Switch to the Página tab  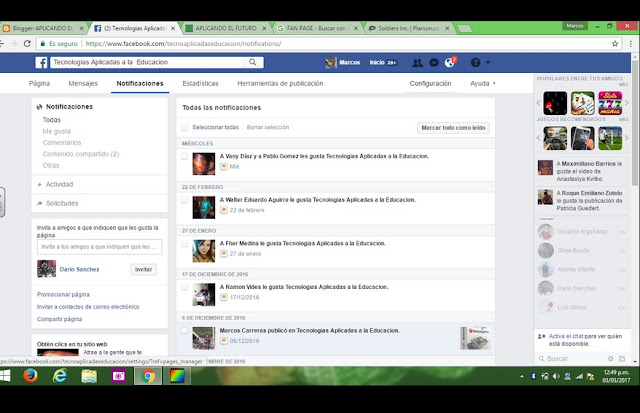pos(39,83)
